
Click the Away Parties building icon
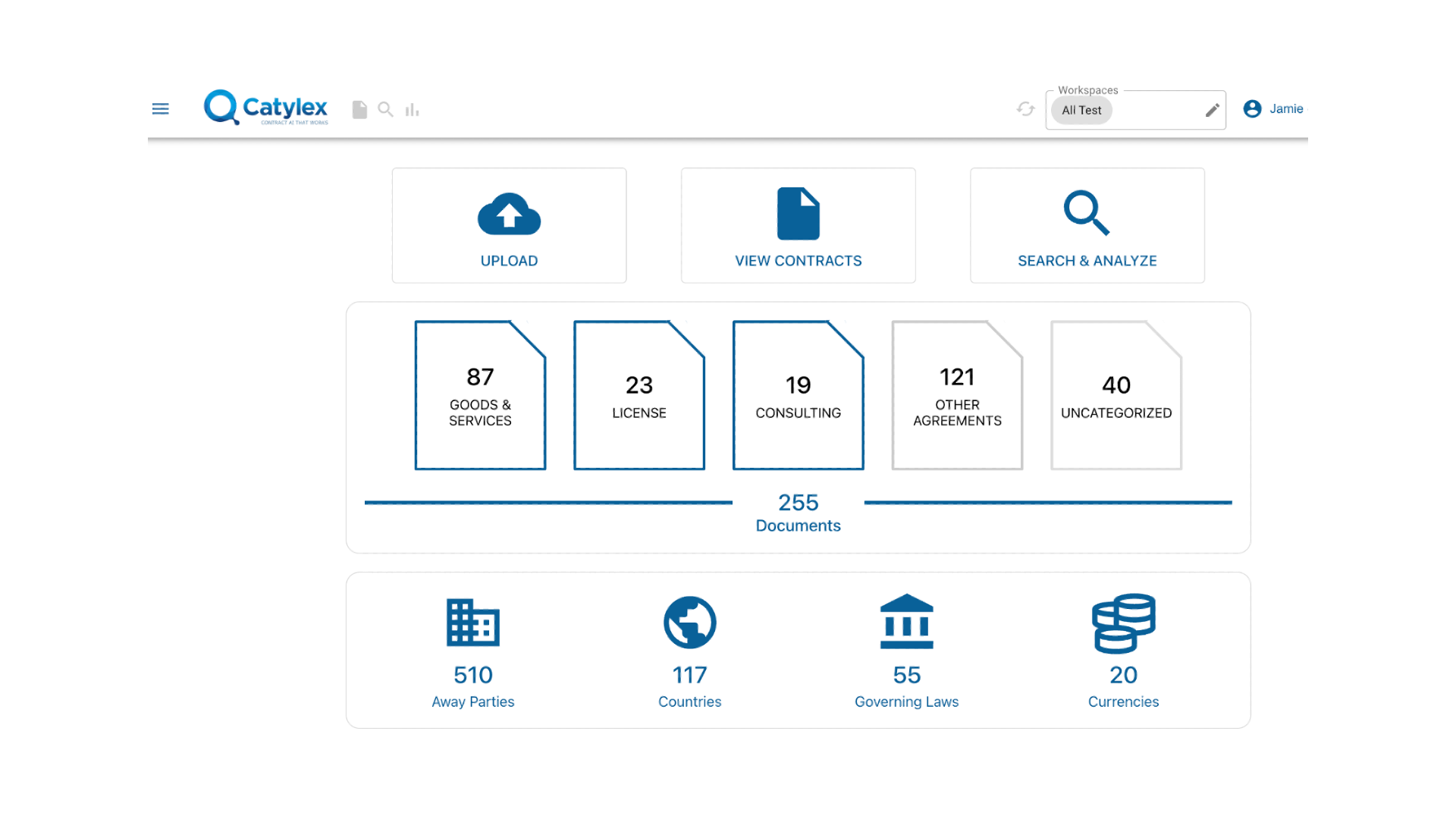click(471, 622)
